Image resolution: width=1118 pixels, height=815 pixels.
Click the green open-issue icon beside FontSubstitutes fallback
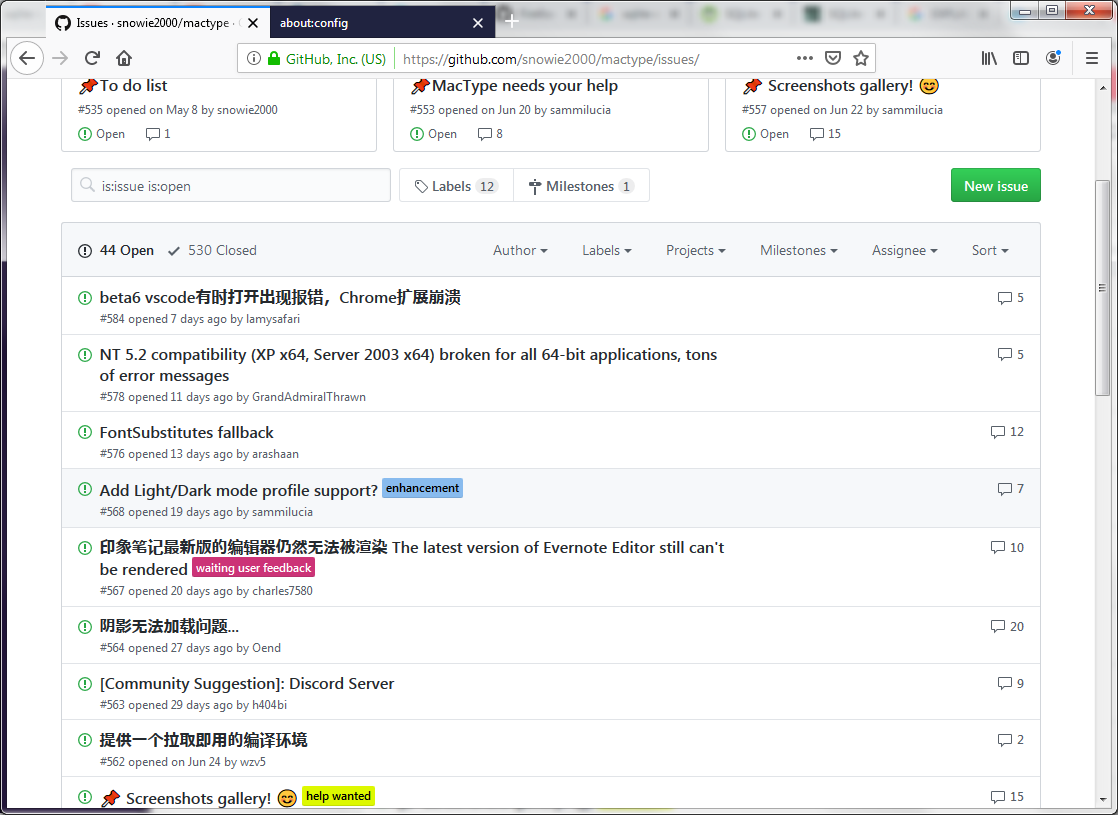(x=85, y=431)
